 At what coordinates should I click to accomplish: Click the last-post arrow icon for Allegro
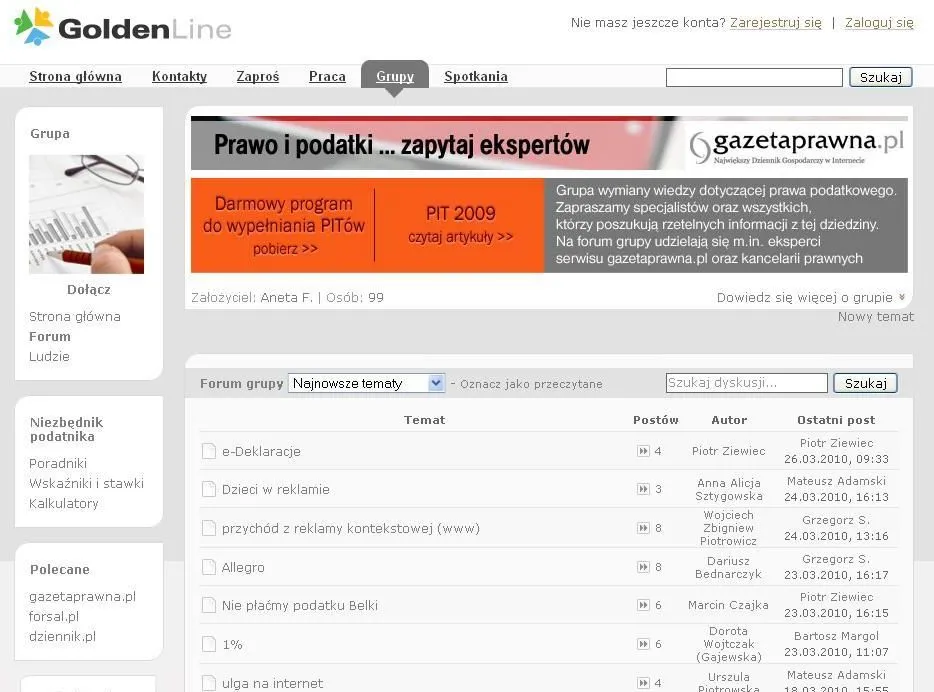(x=643, y=567)
